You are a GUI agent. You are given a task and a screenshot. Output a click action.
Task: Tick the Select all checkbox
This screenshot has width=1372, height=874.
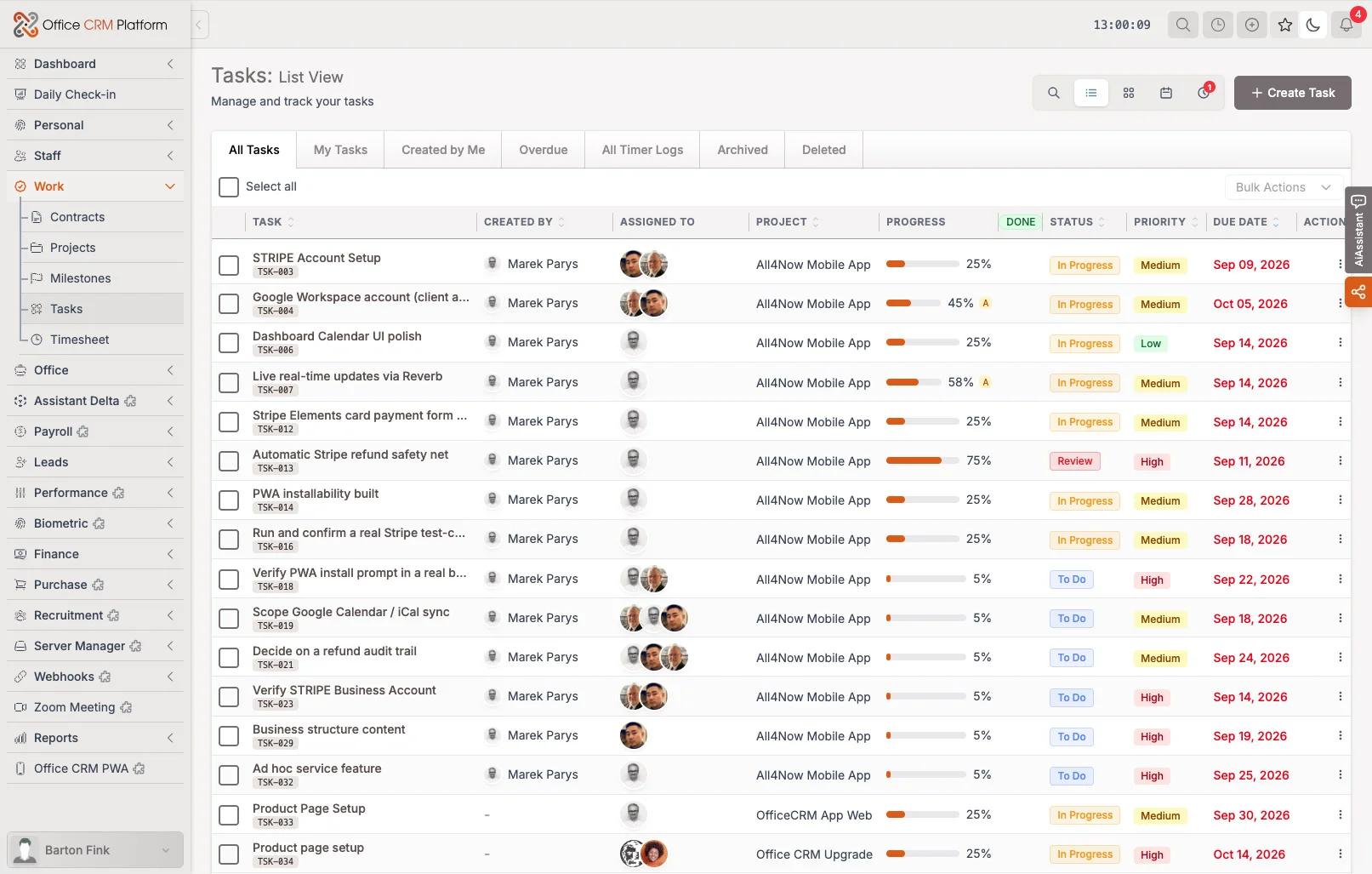tap(229, 187)
